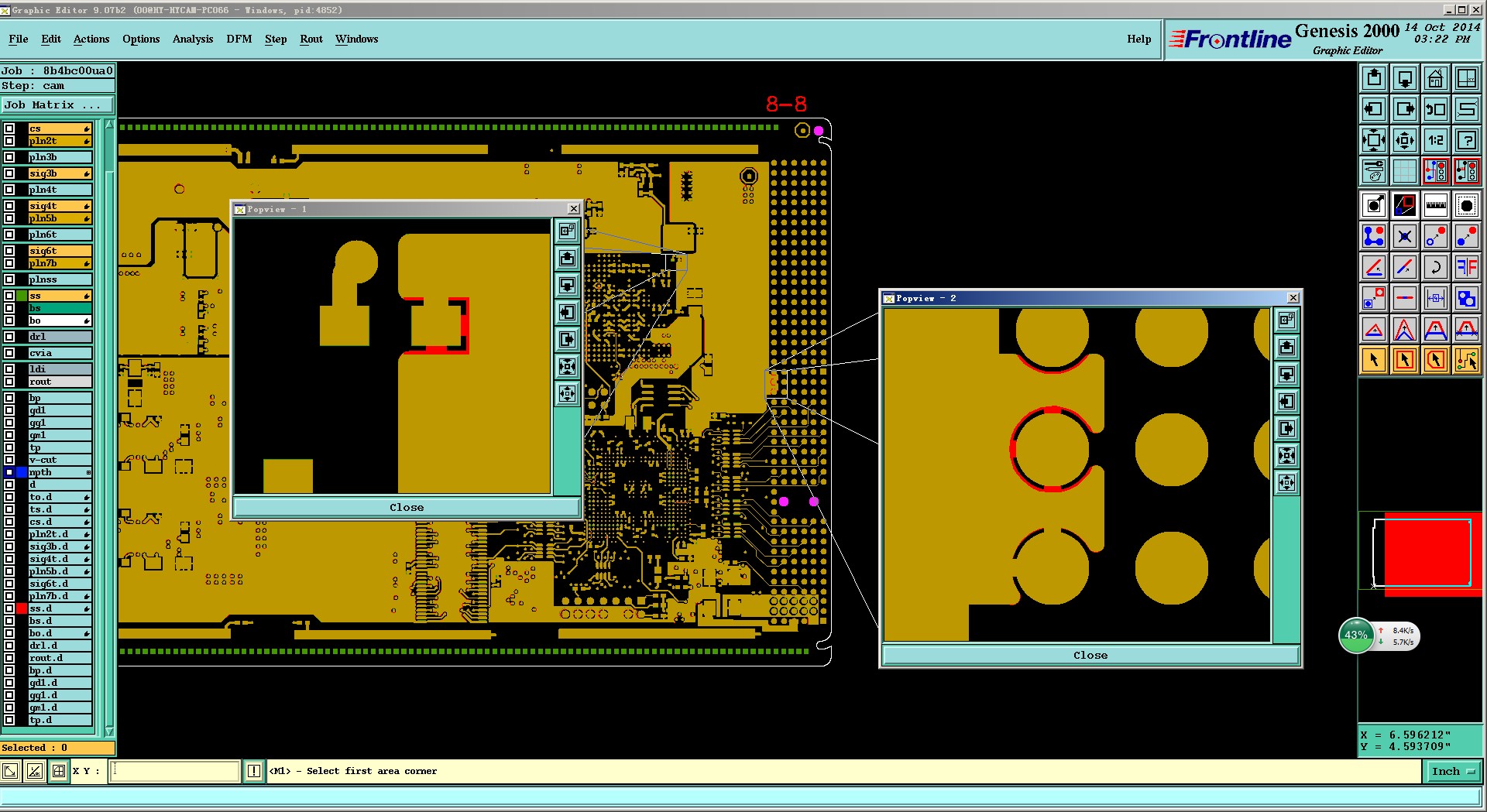Screen dimensions: 1487x812
Task: Open the question mark help tool icon
Action: click(1466, 140)
